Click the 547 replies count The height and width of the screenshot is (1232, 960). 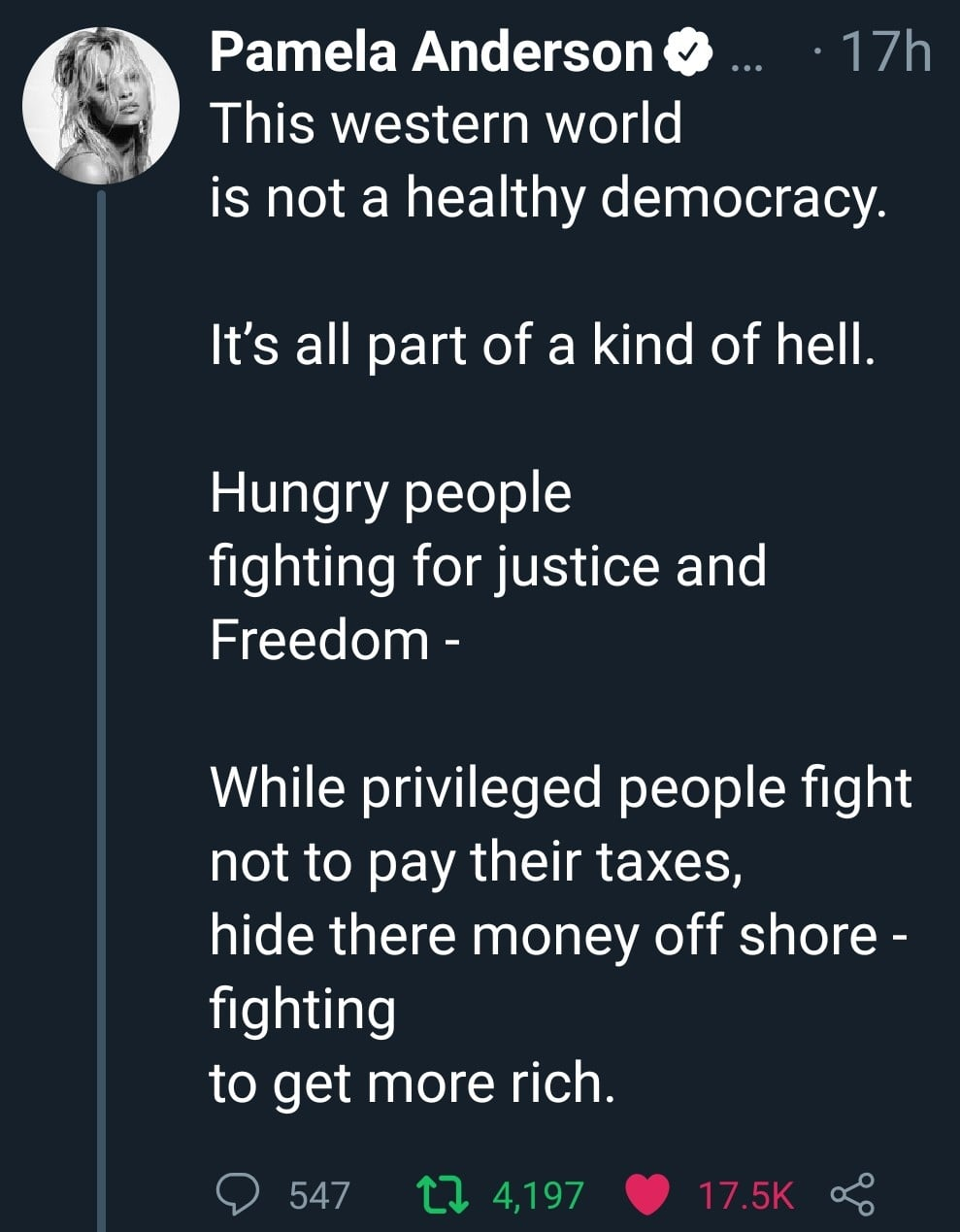(320, 1194)
